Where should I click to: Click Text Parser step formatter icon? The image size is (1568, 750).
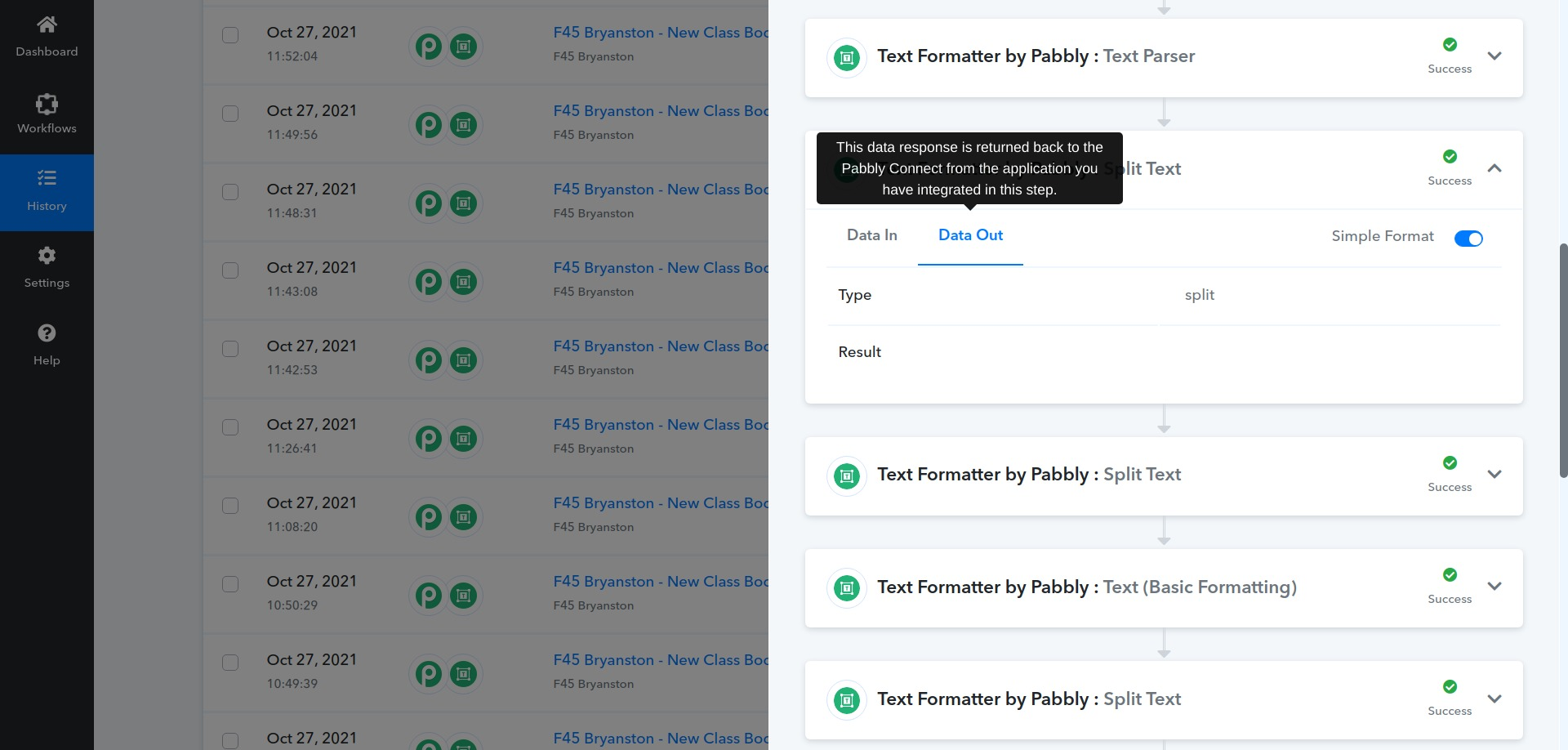(x=847, y=58)
